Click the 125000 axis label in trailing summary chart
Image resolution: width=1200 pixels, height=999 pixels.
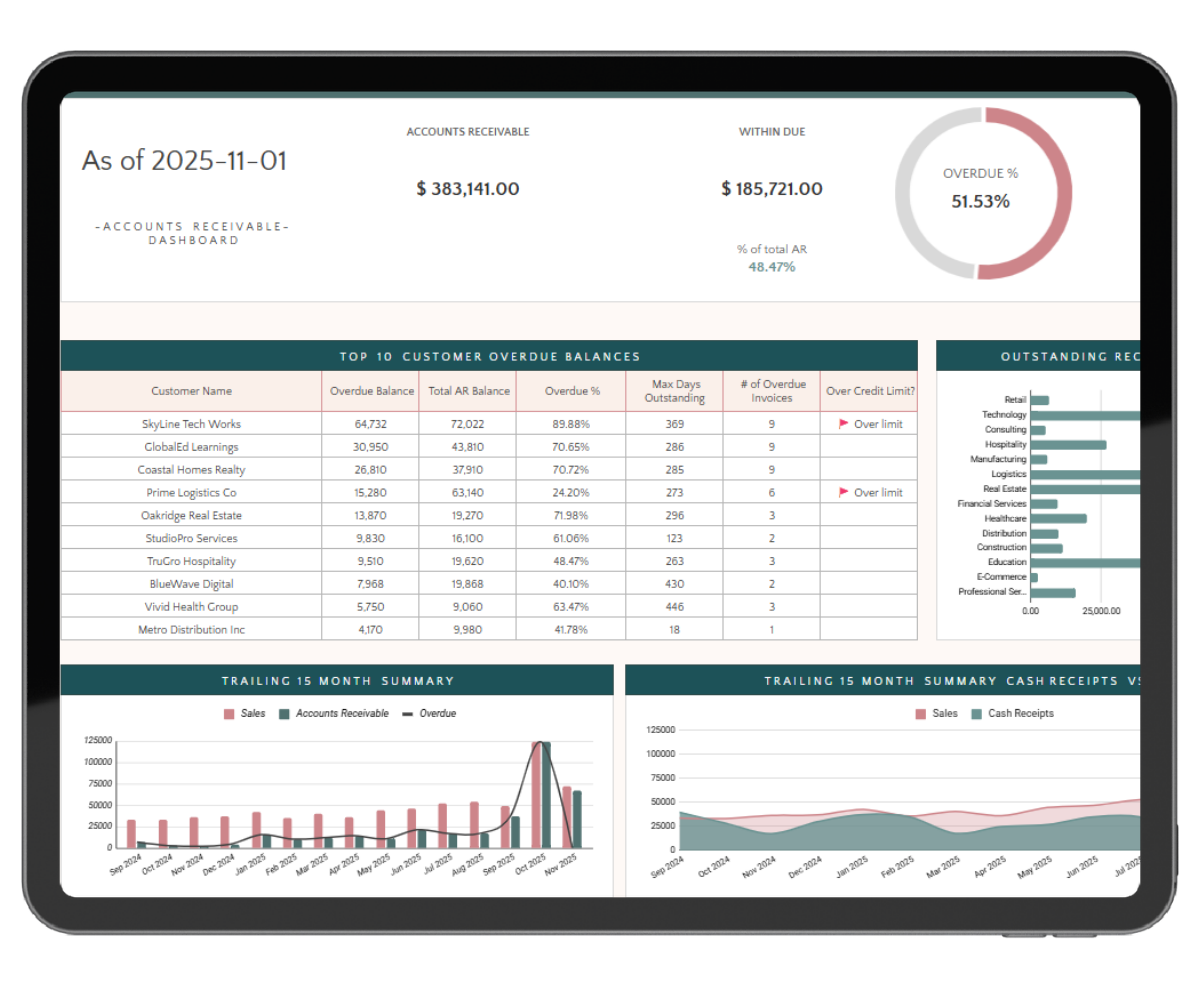98,741
